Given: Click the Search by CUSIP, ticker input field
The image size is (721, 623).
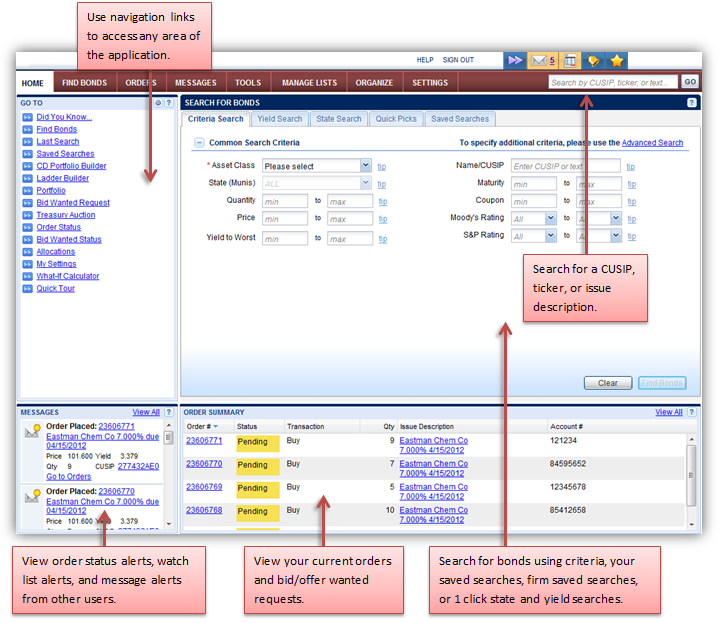Looking at the screenshot, I should coord(613,83).
